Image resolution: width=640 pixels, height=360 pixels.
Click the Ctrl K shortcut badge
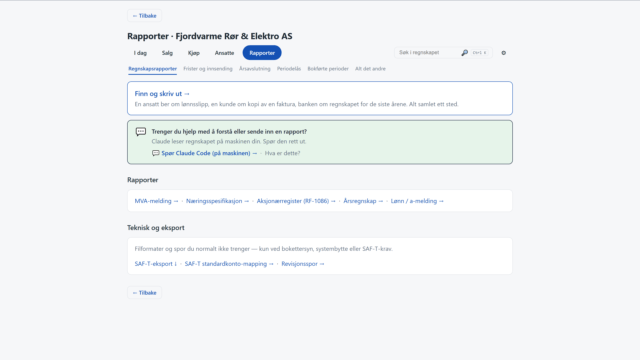(479, 53)
